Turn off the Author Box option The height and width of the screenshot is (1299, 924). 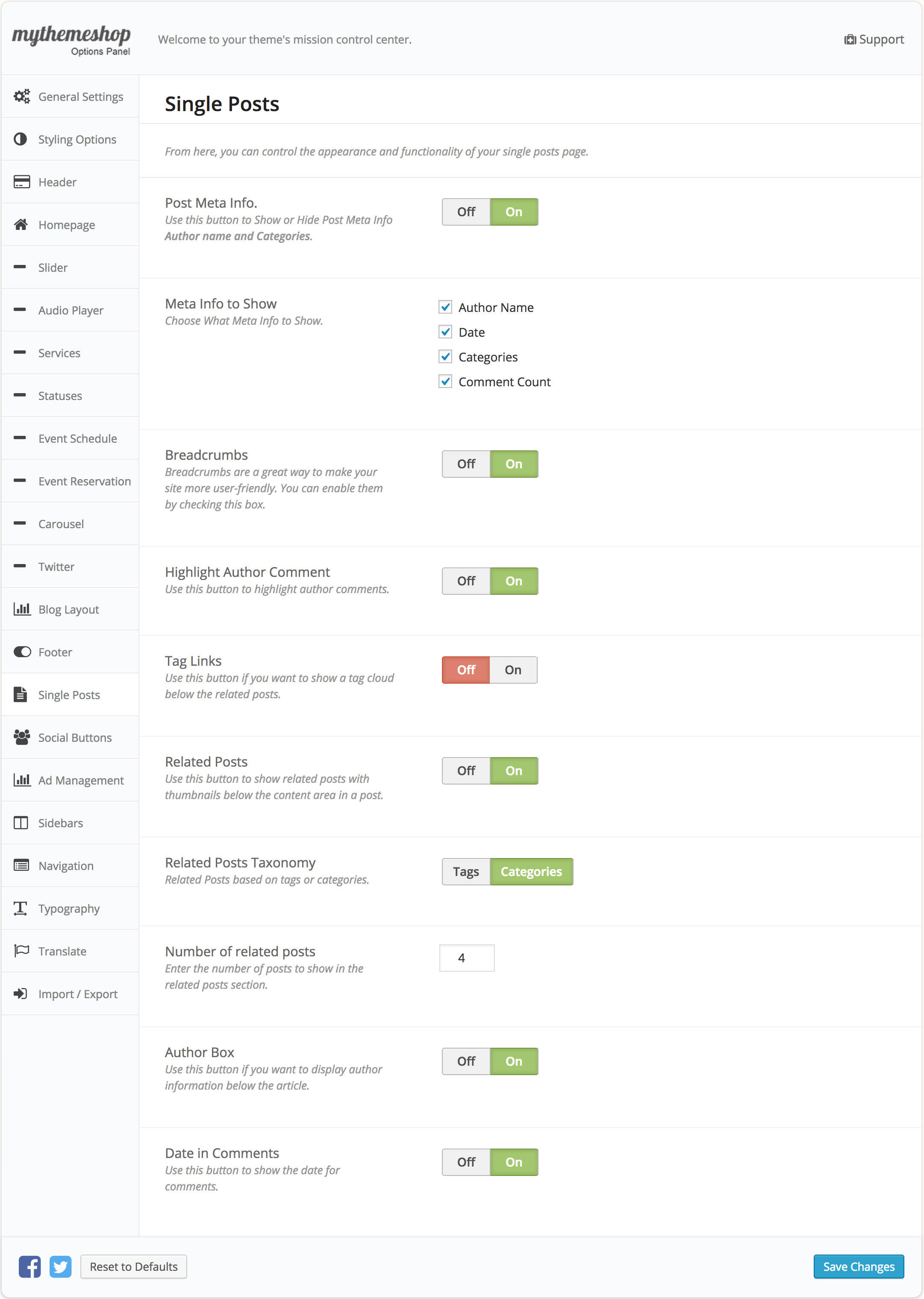pyautogui.click(x=466, y=1061)
